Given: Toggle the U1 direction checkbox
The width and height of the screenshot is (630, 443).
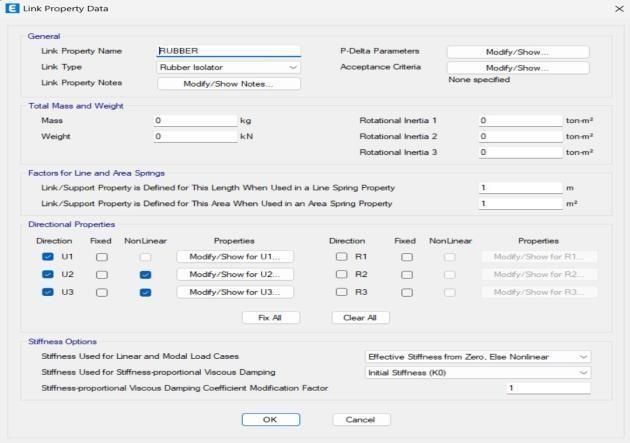Looking at the screenshot, I should tap(48, 257).
